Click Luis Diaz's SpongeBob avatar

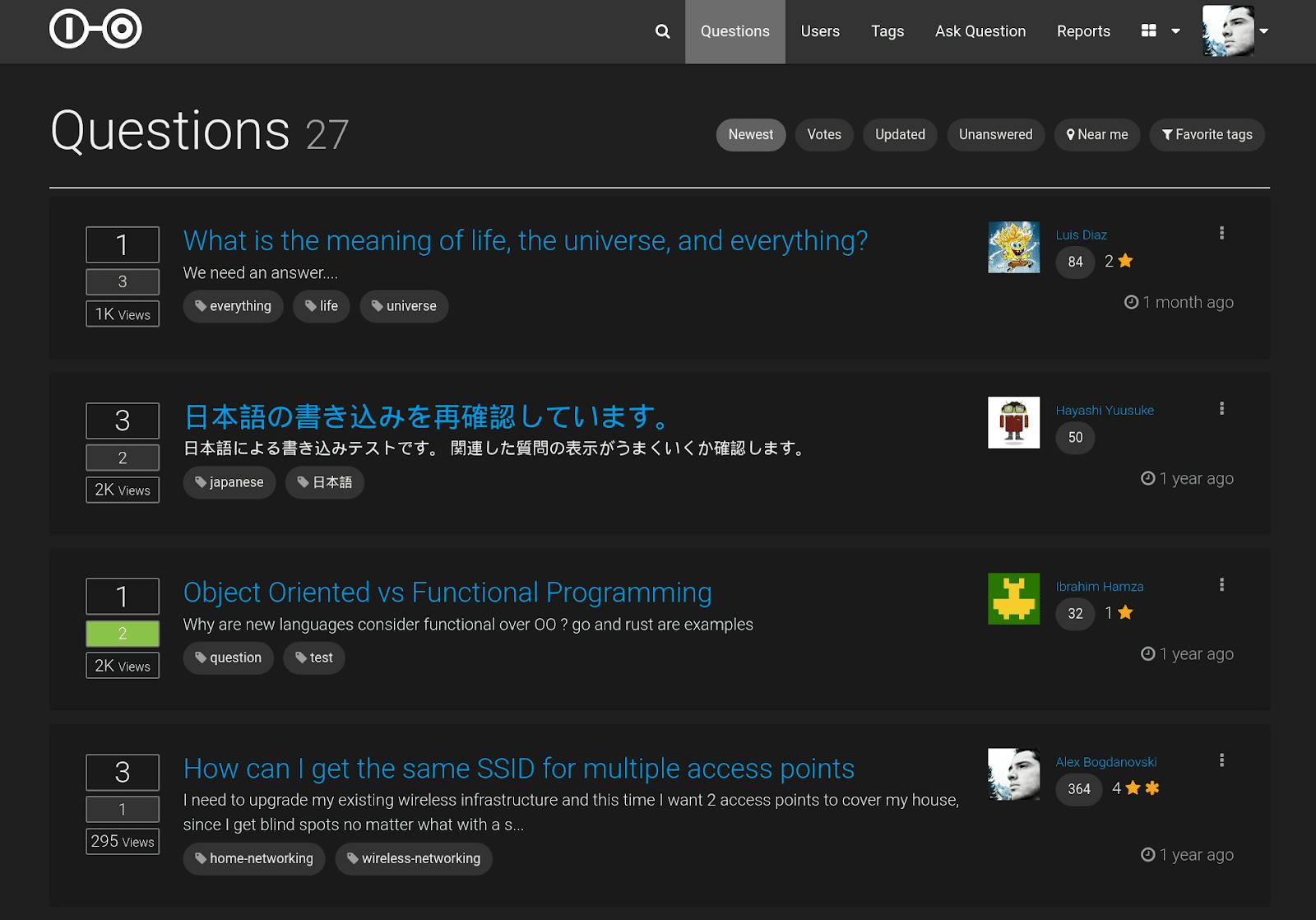1013,247
